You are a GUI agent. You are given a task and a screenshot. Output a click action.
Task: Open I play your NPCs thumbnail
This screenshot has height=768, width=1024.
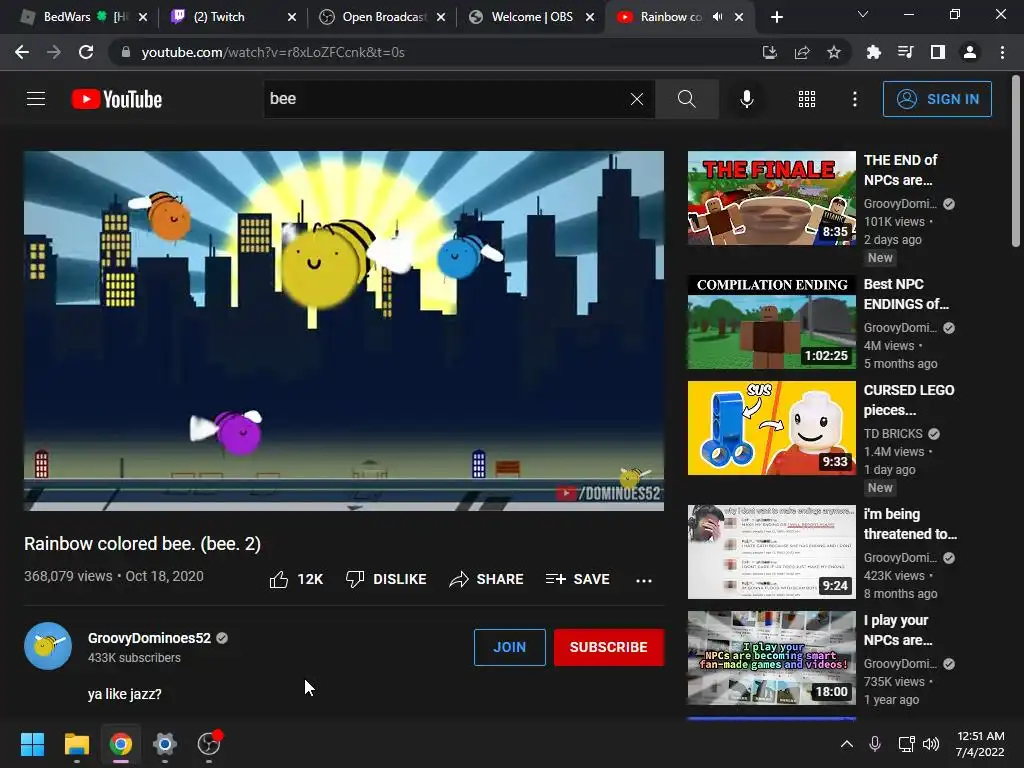771,658
